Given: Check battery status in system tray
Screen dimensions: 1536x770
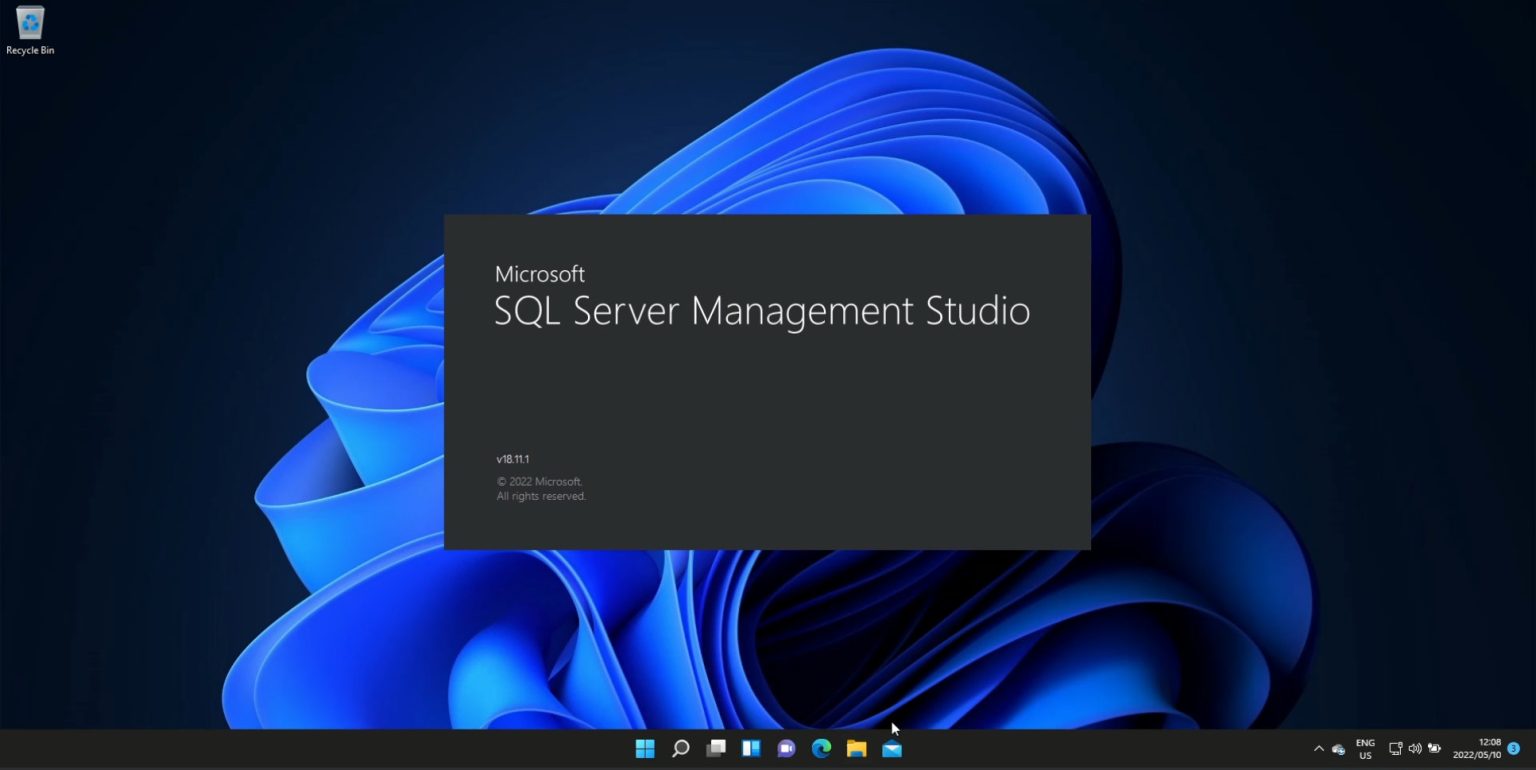Looking at the screenshot, I should pyautogui.click(x=1436, y=748).
